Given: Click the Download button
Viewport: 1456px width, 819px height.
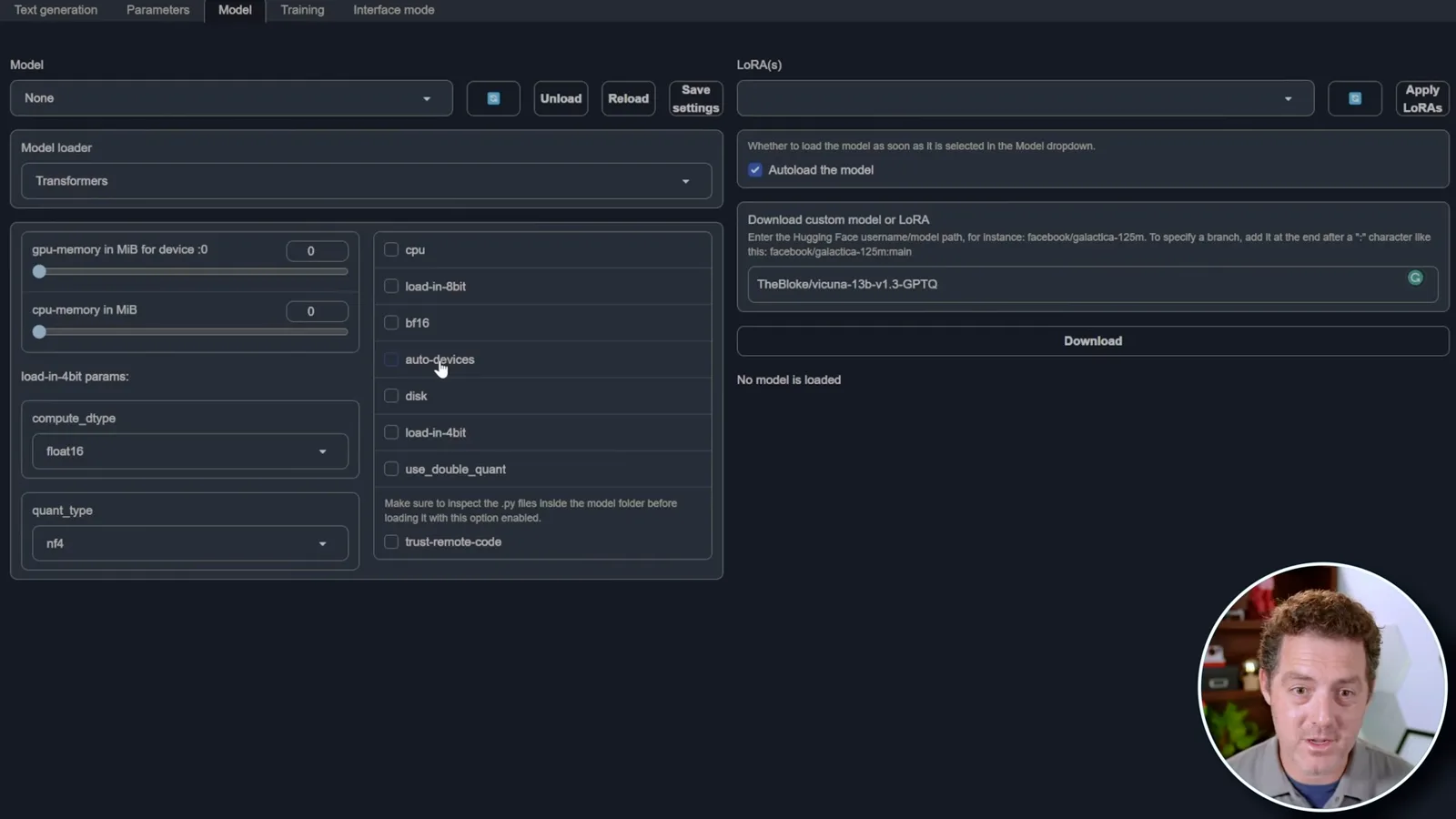Looking at the screenshot, I should click(x=1093, y=341).
